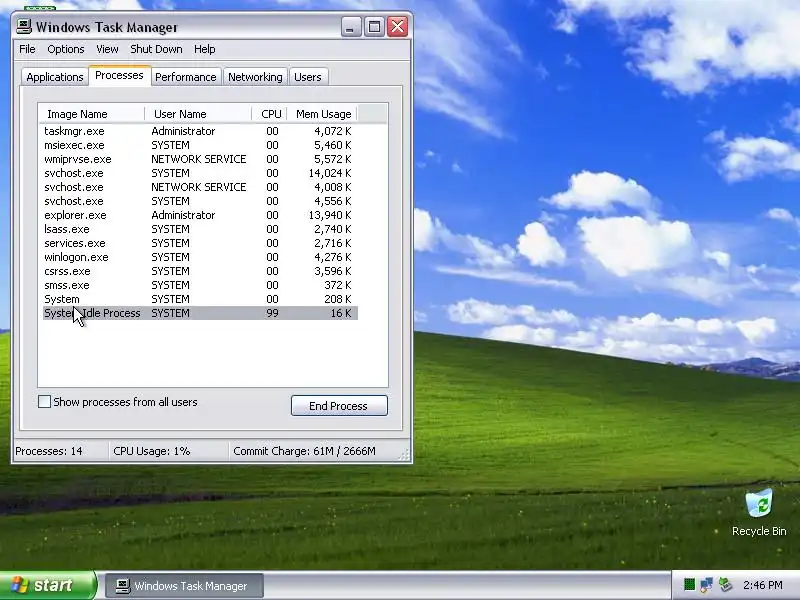The width and height of the screenshot is (800, 600).
Task: Select the winlogon.exe process row
Action: click(200, 257)
